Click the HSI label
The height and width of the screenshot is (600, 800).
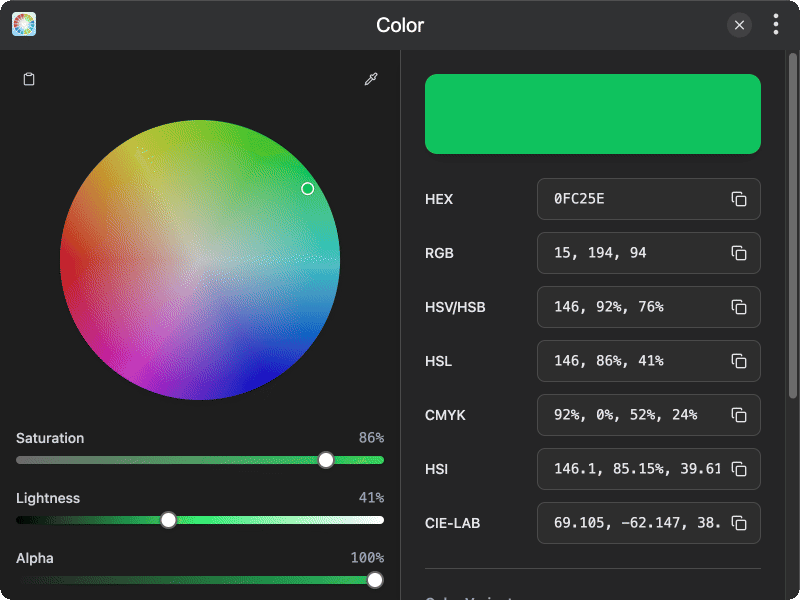click(x=436, y=469)
